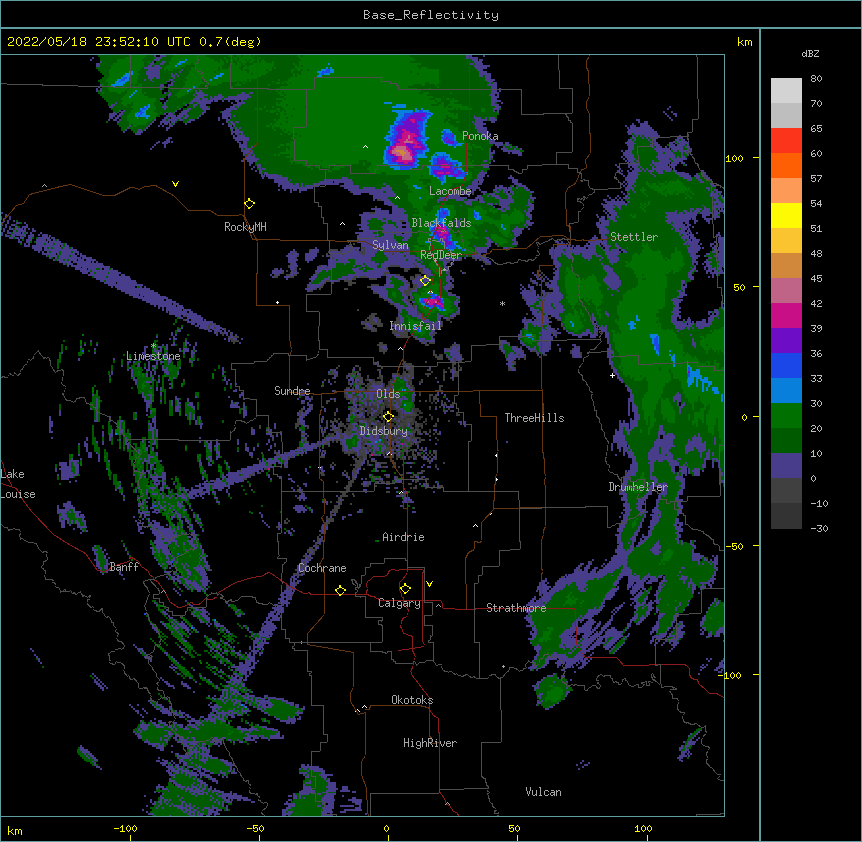This screenshot has height=842, width=862.
Task: Select the royal blue band in dBZ legend
Action: pos(786,365)
